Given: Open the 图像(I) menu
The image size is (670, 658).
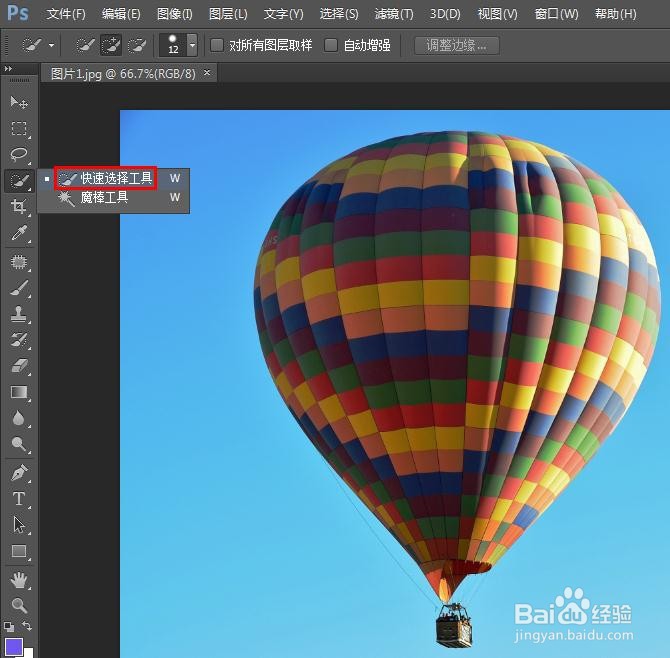Looking at the screenshot, I should tap(174, 14).
